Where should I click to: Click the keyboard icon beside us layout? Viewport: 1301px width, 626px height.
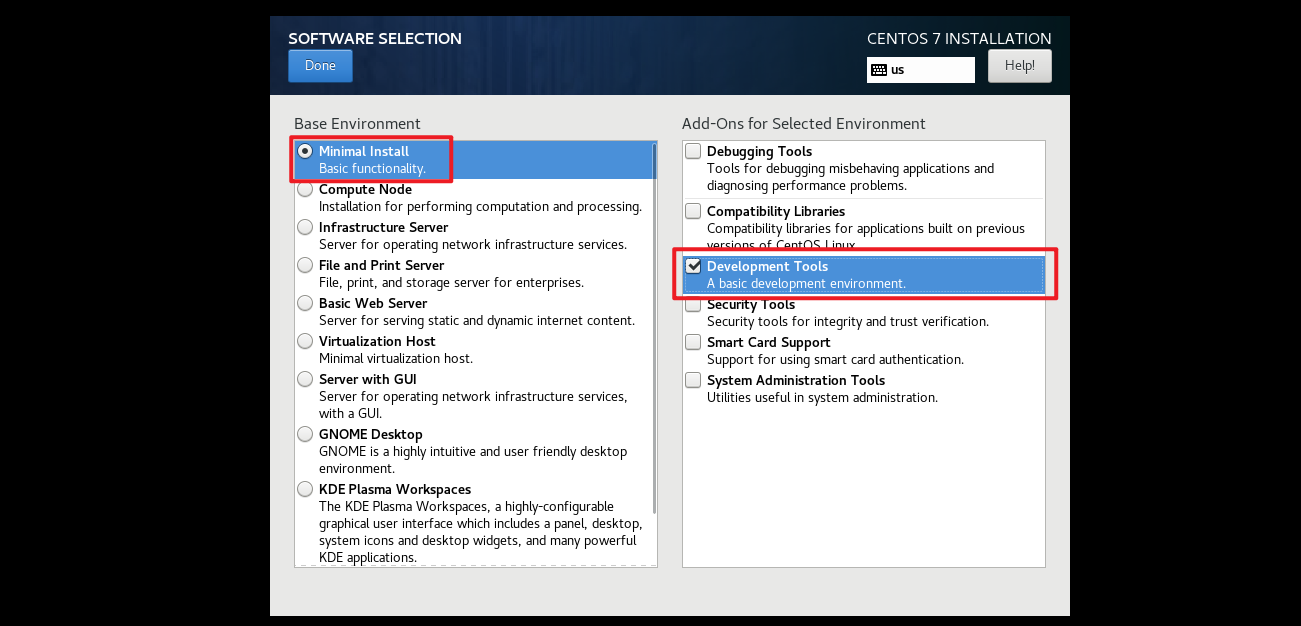[x=879, y=70]
